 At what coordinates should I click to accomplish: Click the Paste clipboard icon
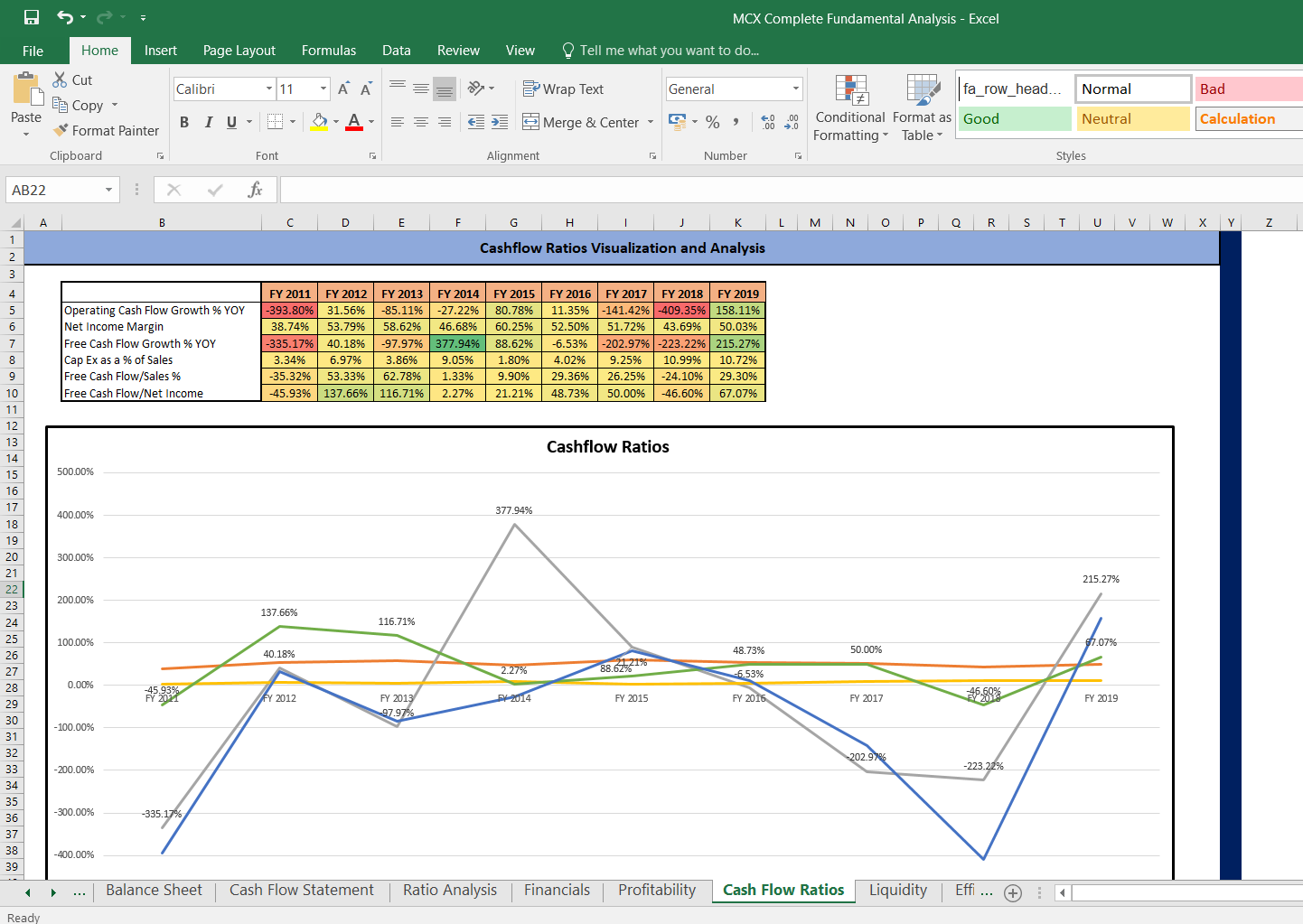pos(26,90)
